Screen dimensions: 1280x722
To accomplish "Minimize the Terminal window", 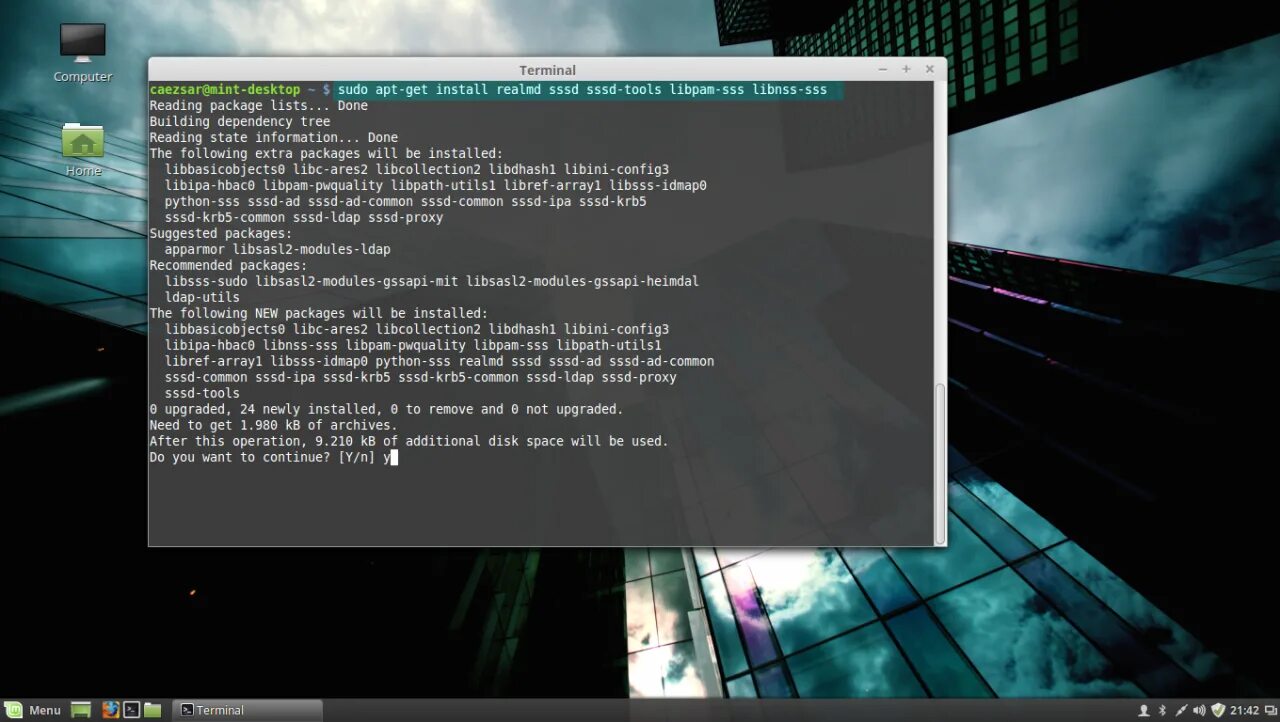I will coord(883,69).
